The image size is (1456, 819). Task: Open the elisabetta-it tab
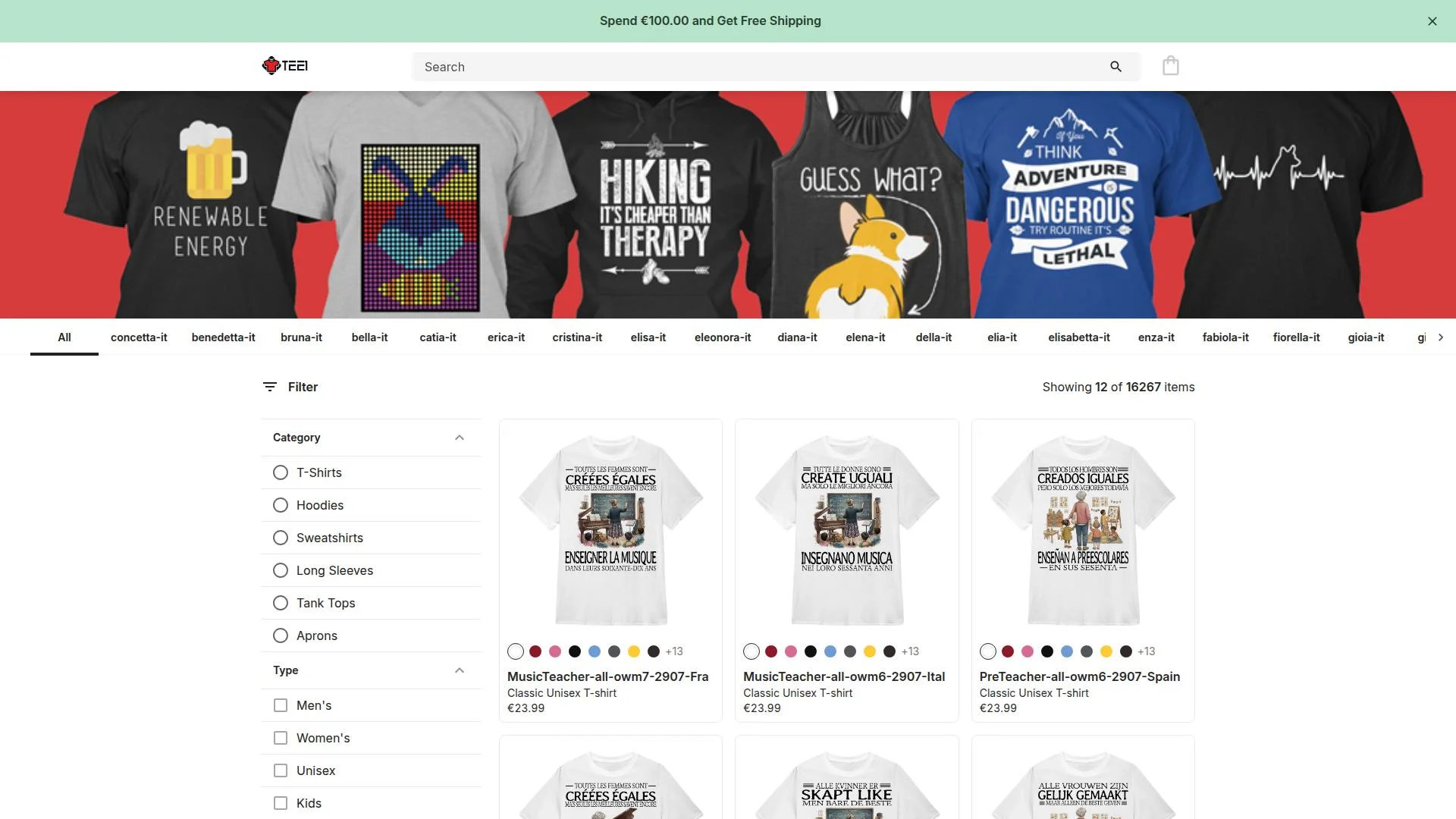(x=1079, y=337)
